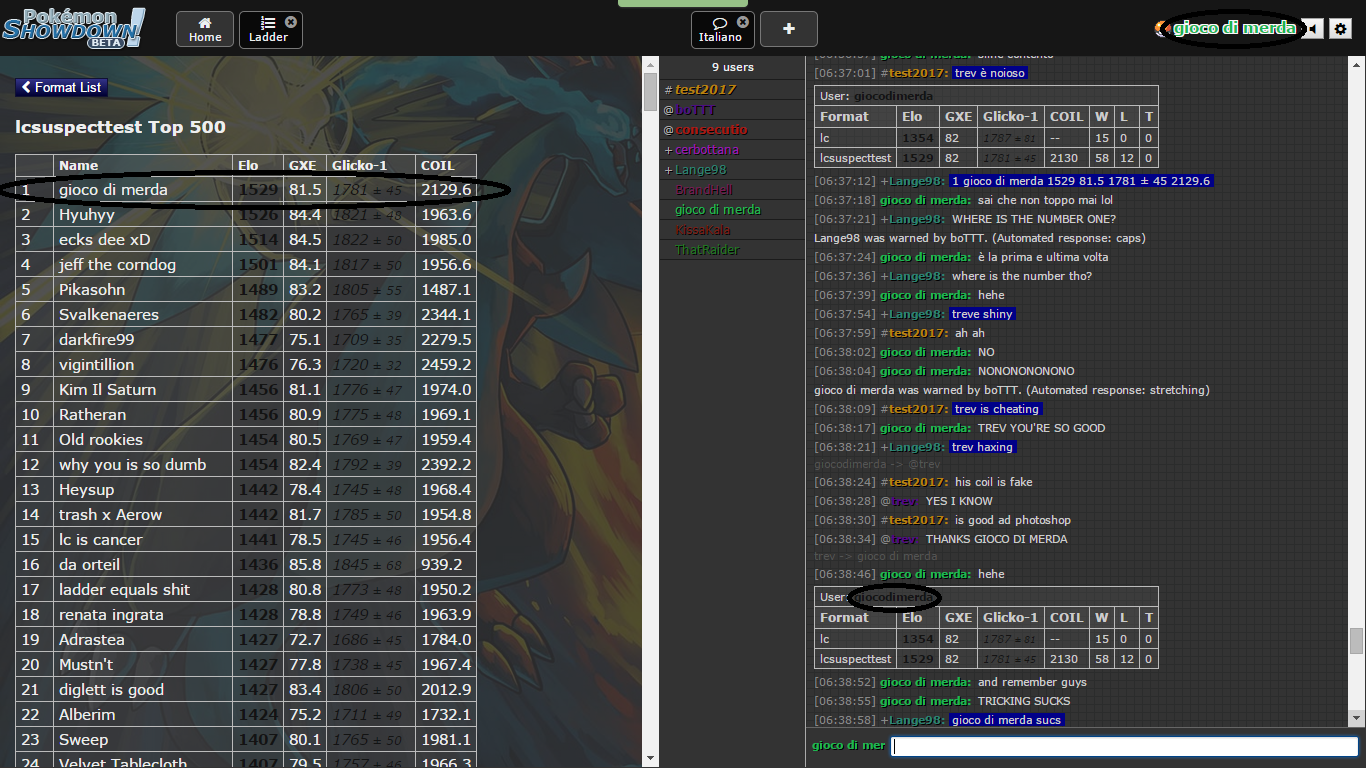Select user Lange98 in the user list
Screen dimensions: 1366x768
tap(732, 170)
